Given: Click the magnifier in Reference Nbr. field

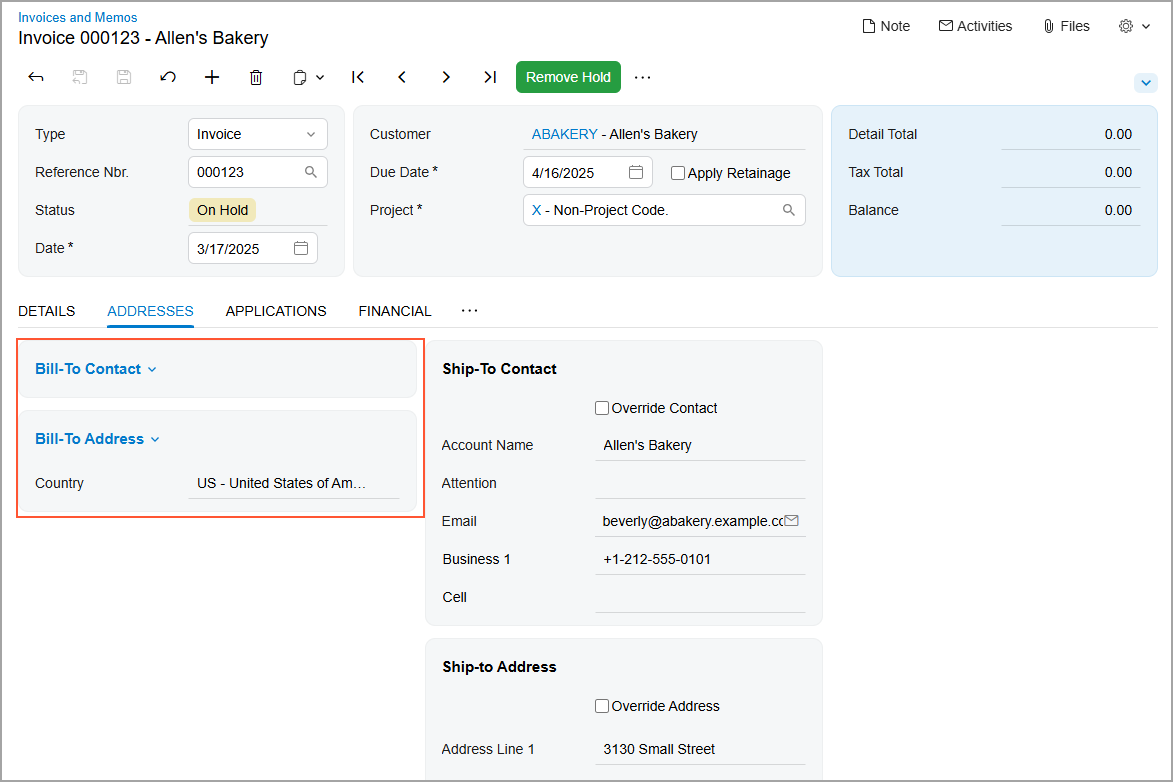Looking at the screenshot, I should point(311,172).
